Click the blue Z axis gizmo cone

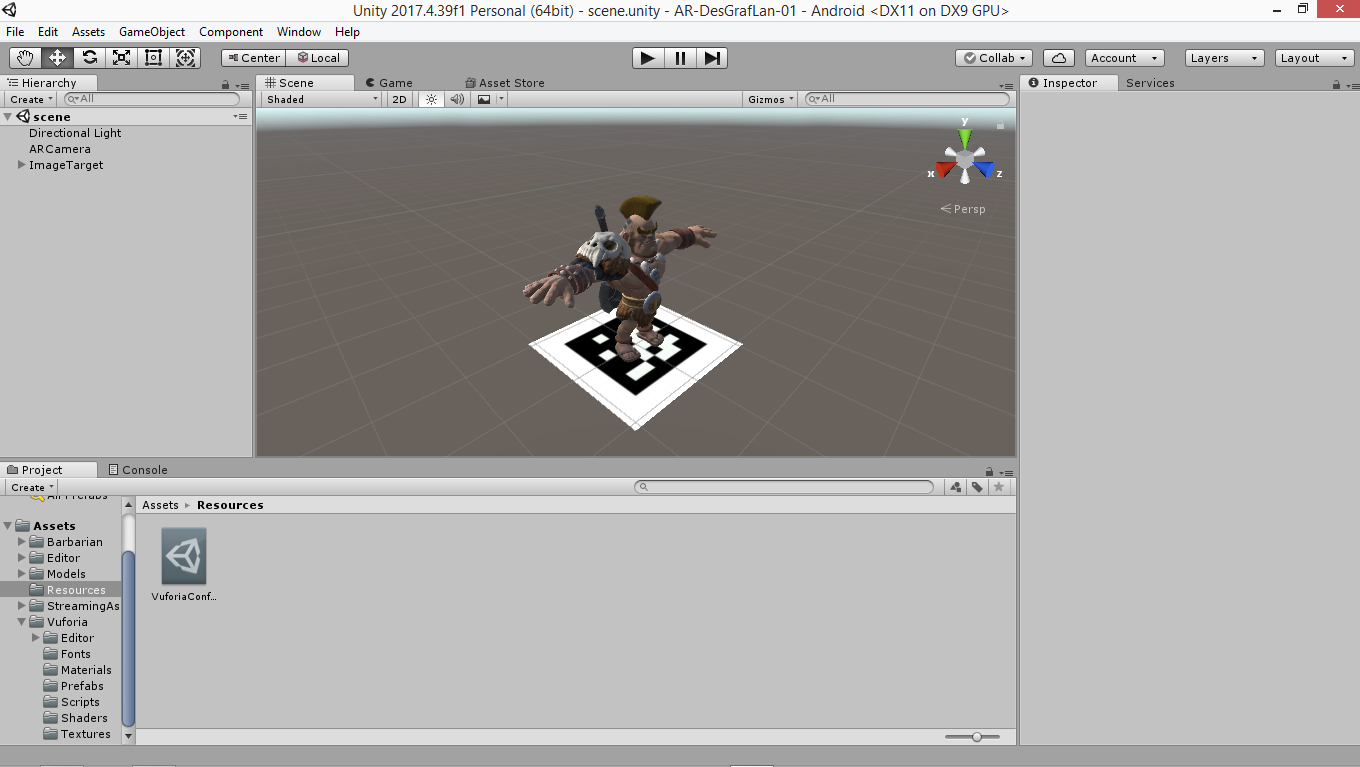pyautogui.click(x=985, y=168)
